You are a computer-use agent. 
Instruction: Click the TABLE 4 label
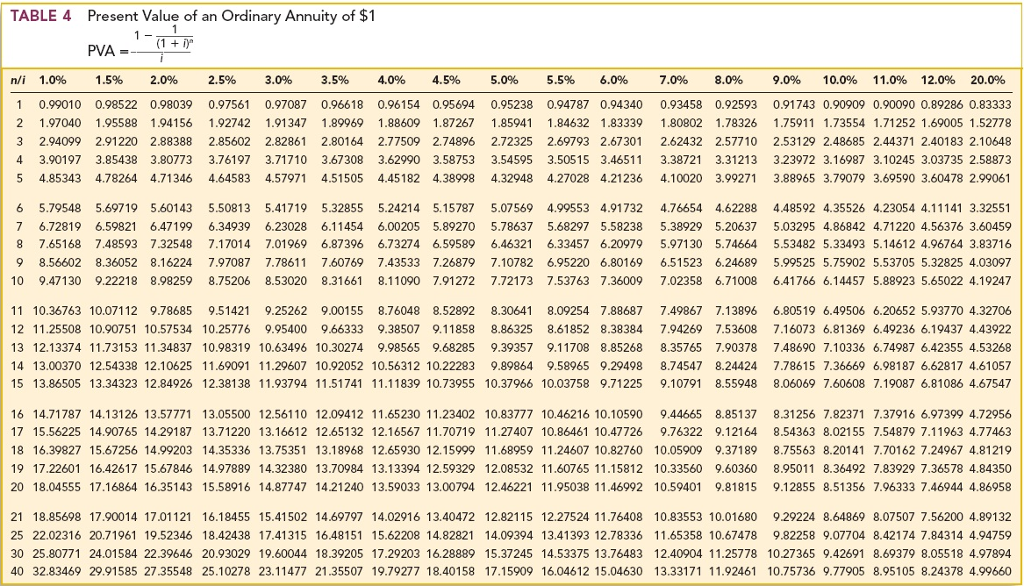[40, 16]
